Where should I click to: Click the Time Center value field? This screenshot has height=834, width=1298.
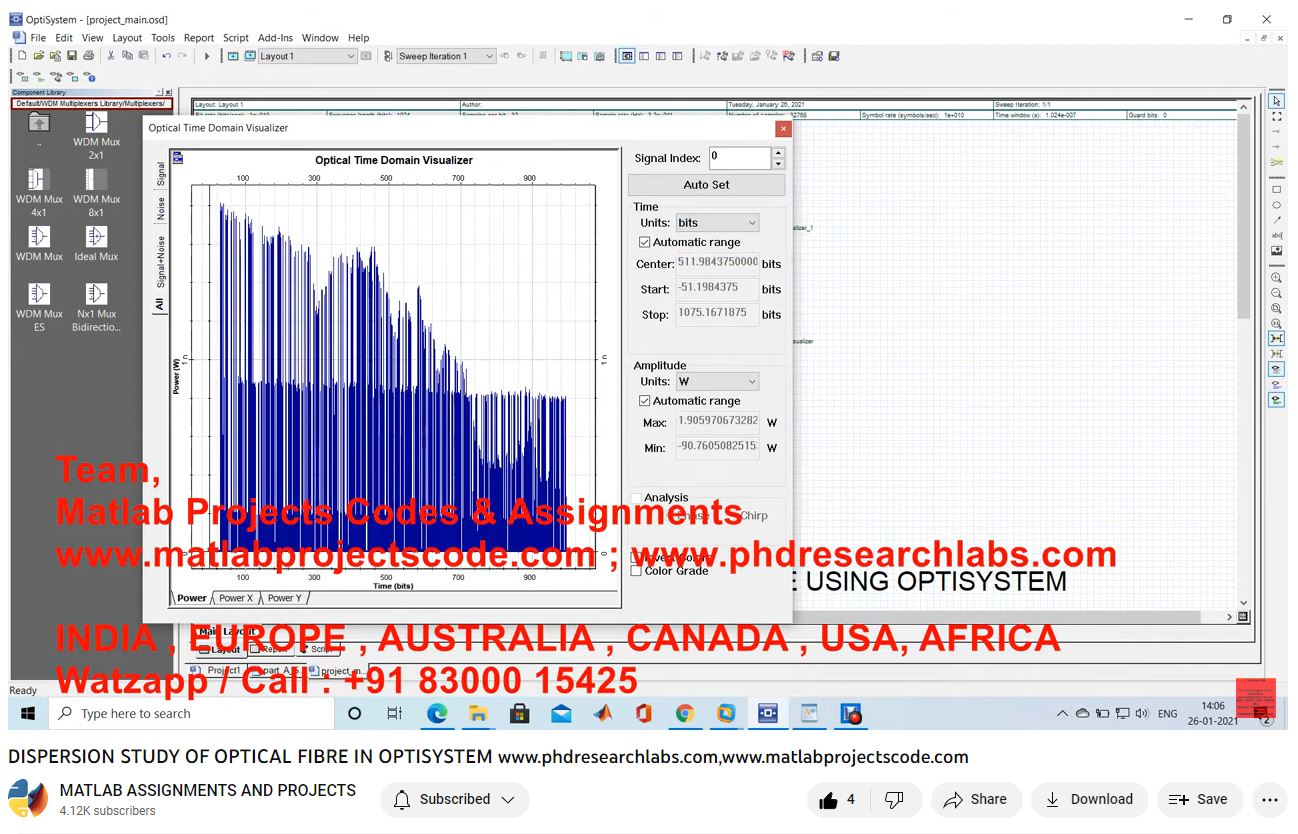click(717, 263)
